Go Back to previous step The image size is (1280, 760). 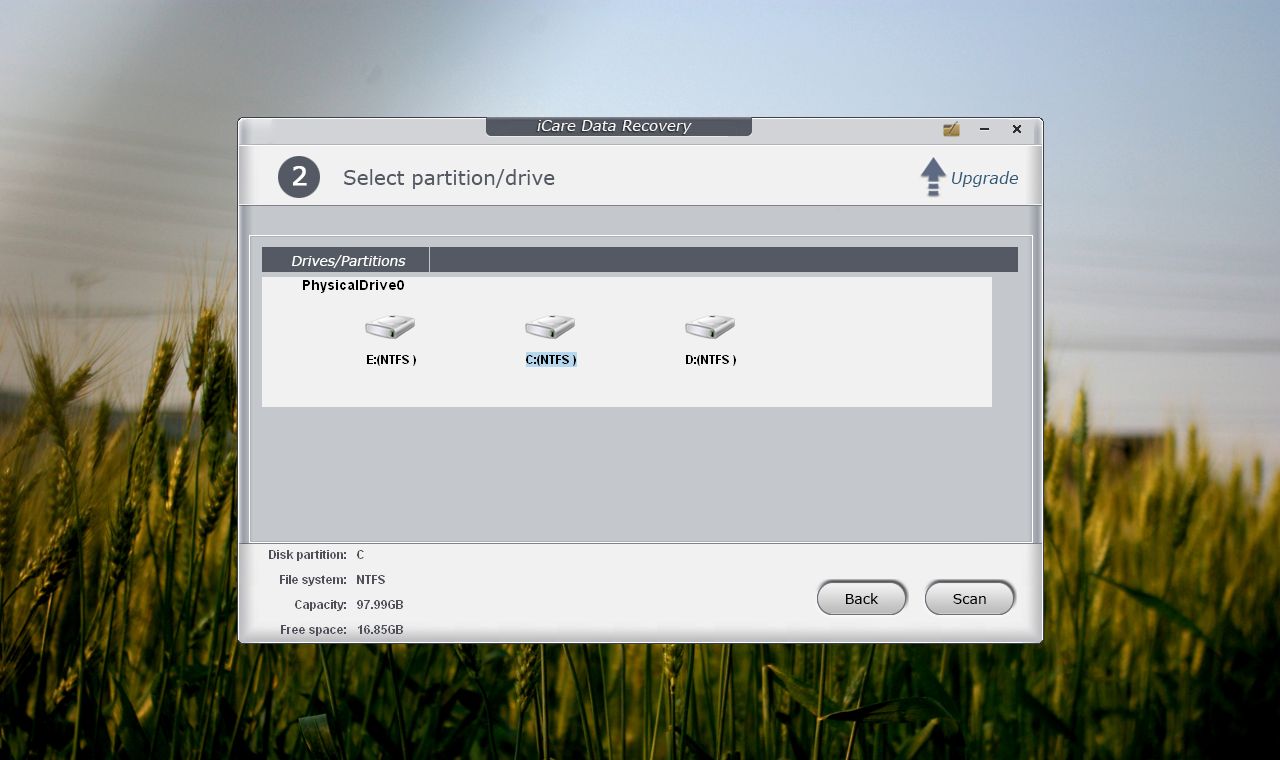861,598
